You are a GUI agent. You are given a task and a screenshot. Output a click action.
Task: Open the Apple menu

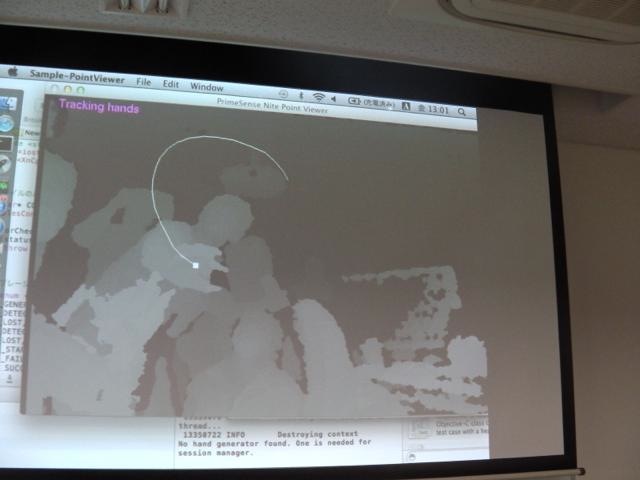(14, 72)
